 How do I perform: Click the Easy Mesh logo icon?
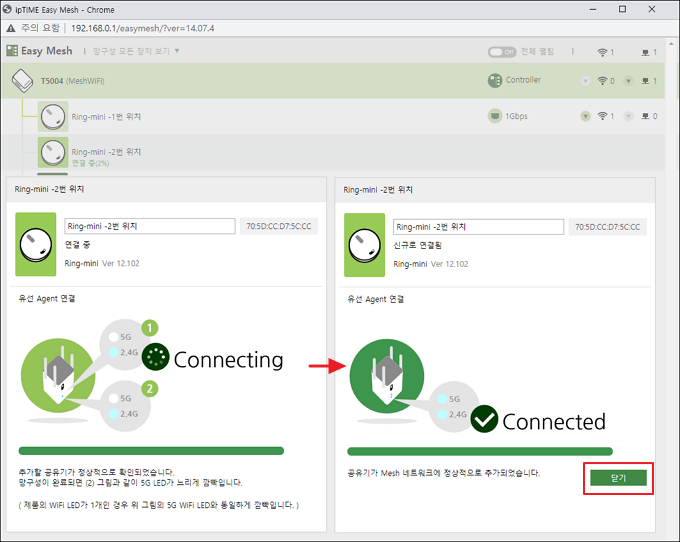coord(12,51)
